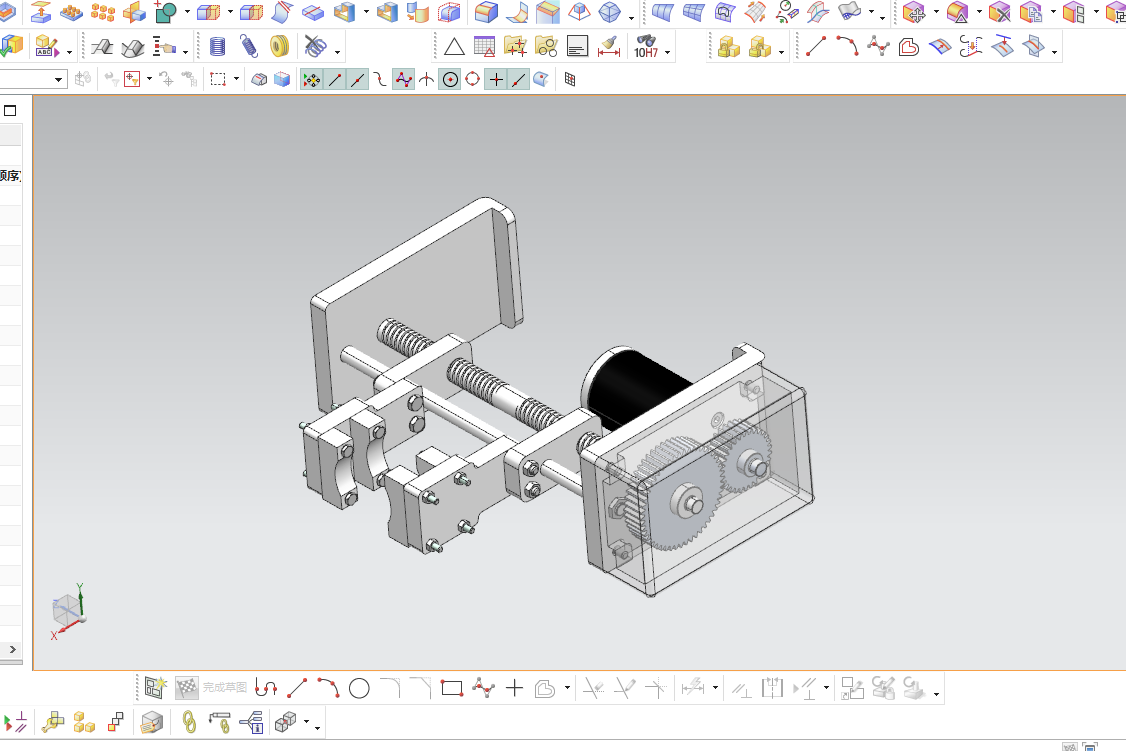Click the Offset Curve in Face icon
Screen dimensions: 1126x751
point(940,47)
